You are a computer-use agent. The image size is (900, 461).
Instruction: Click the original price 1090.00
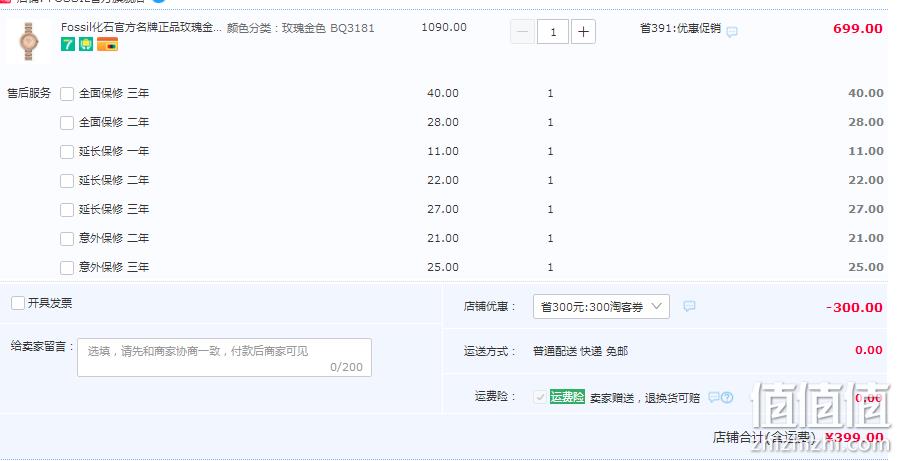(444, 27)
